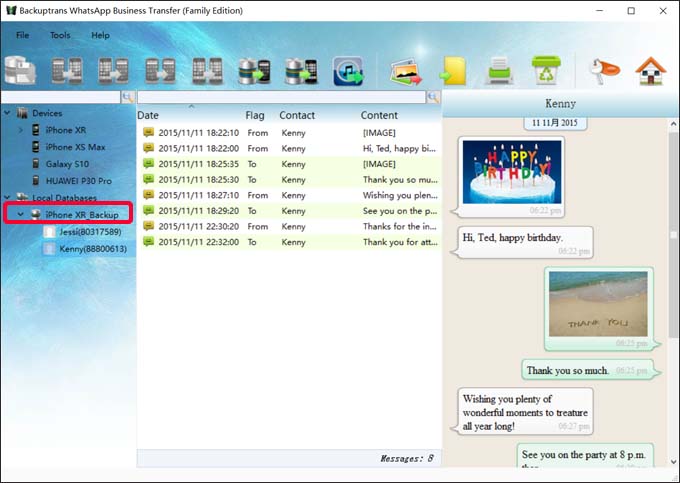Select contact Kenny(88800613)
680x483 pixels.
tap(93, 249)
